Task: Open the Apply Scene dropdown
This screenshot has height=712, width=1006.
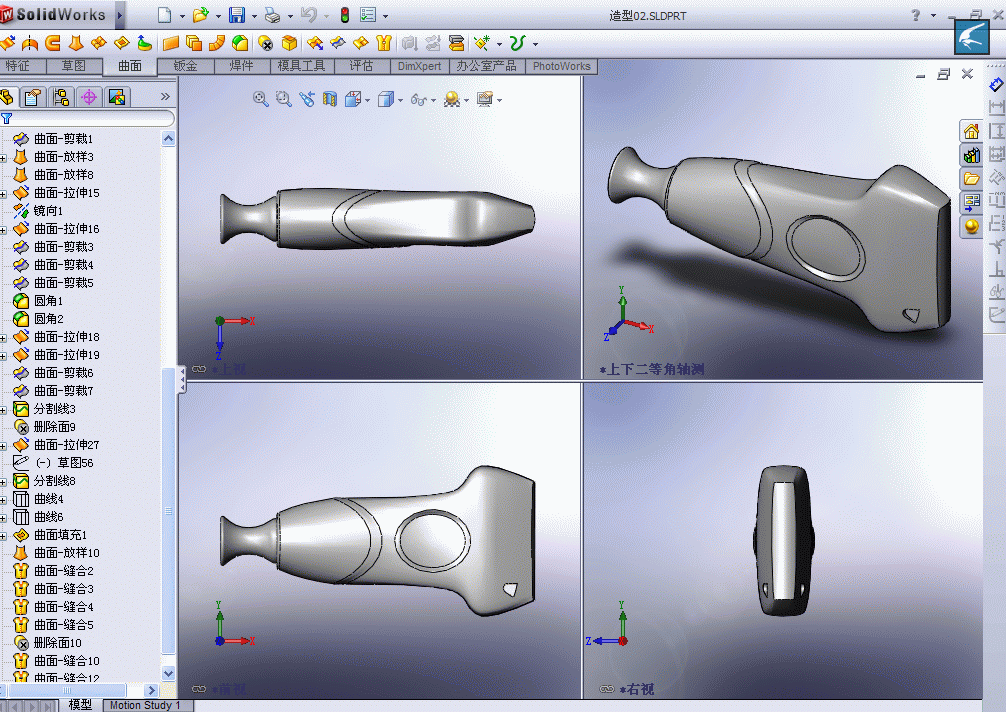Action: 466,100
